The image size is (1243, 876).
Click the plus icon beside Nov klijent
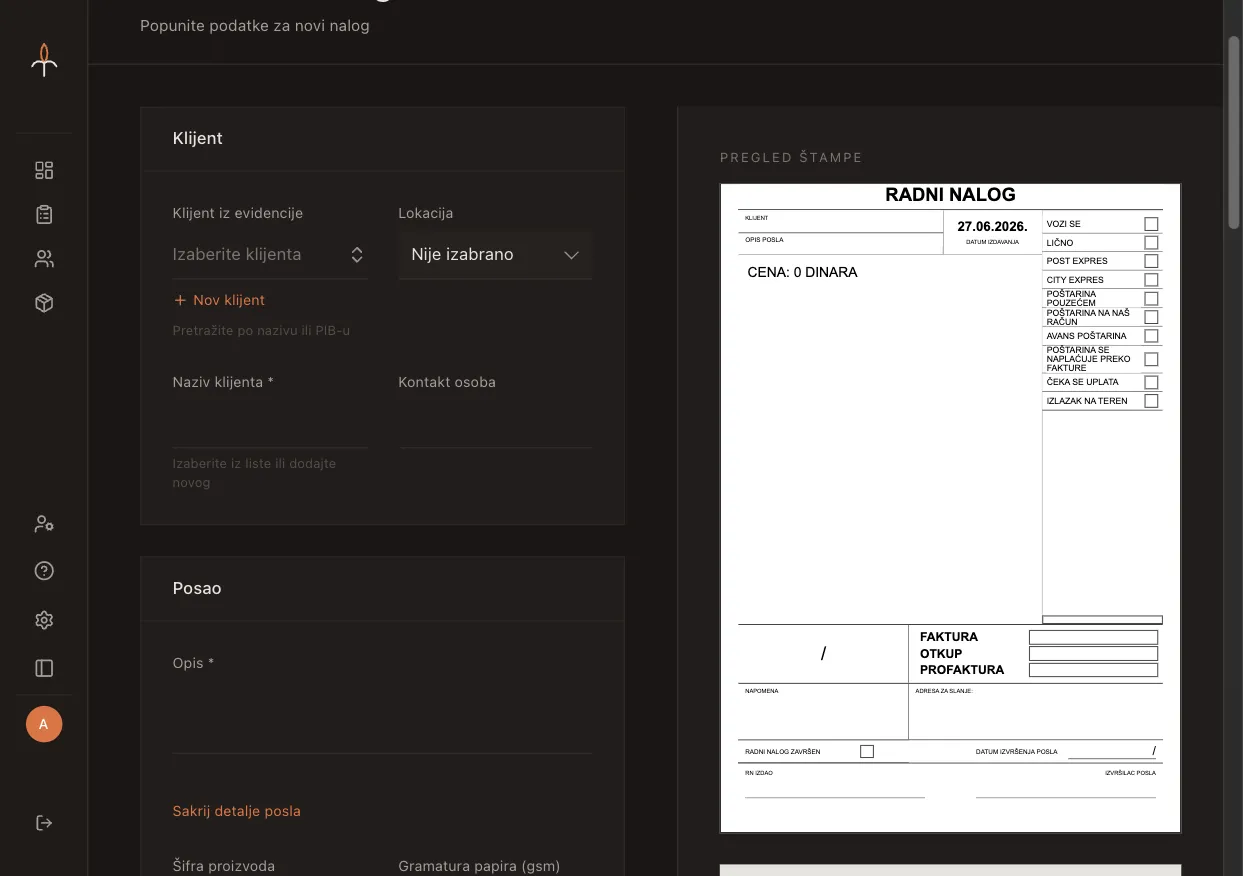(x=180, y=300)
